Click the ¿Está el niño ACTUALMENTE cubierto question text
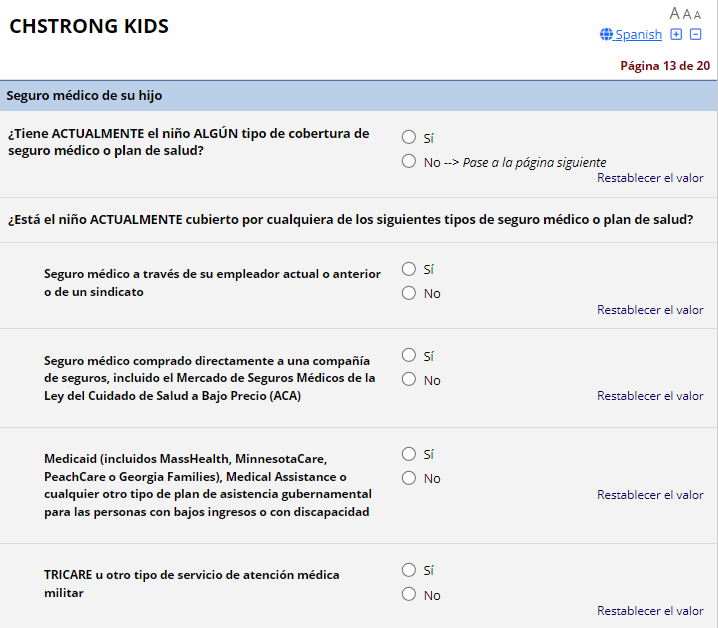Viewport: 718px width, 628px height. 351,220
